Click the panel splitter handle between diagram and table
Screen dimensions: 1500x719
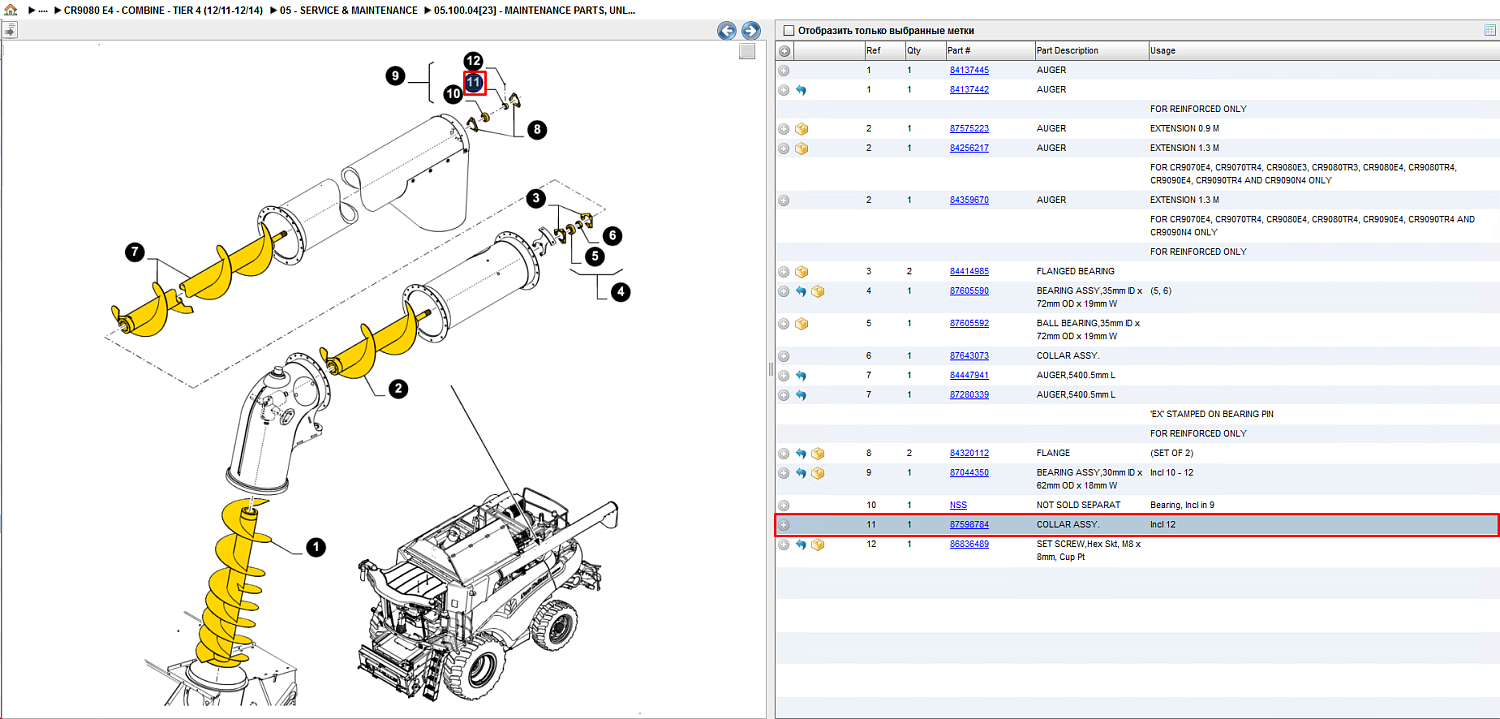[770, 369]
